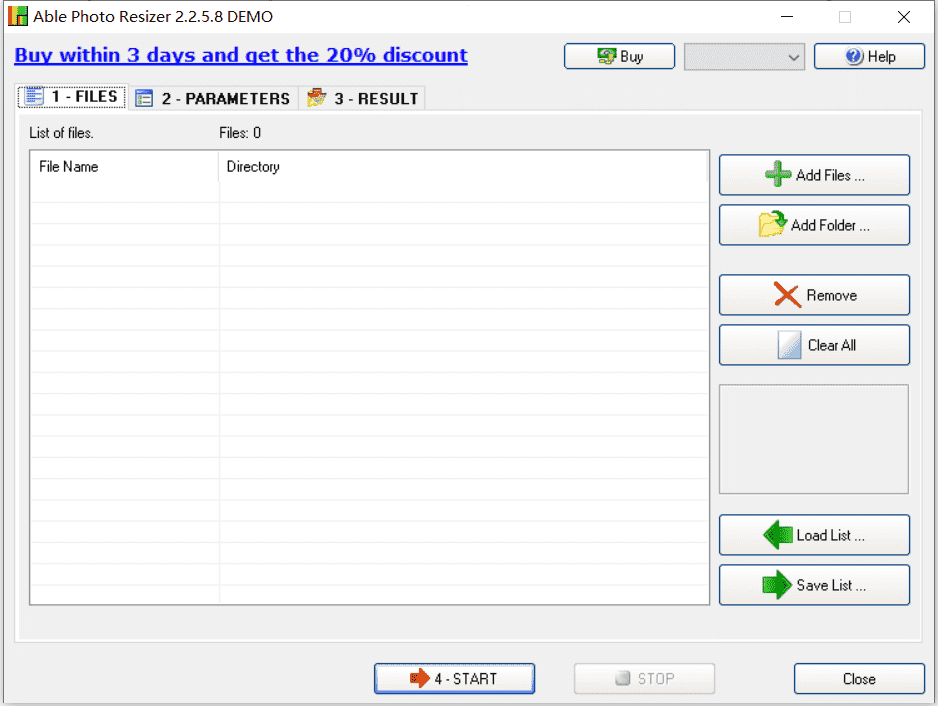Viewport: 938px width, 706px height.
Task: Open the Add Folder dialog
Action: click(x=814, y=225)
